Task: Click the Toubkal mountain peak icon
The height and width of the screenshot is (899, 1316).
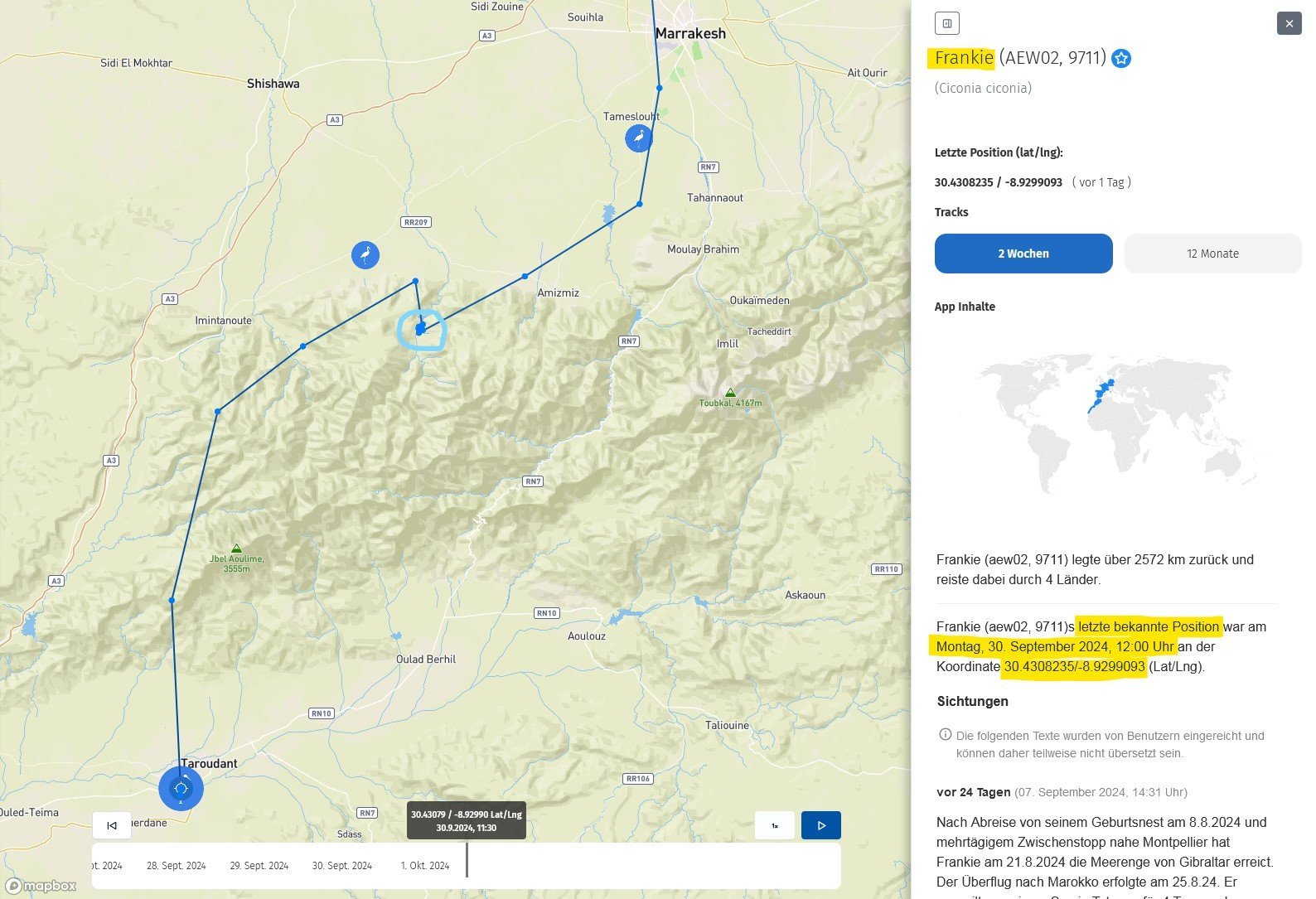Action: coord(729,393)
